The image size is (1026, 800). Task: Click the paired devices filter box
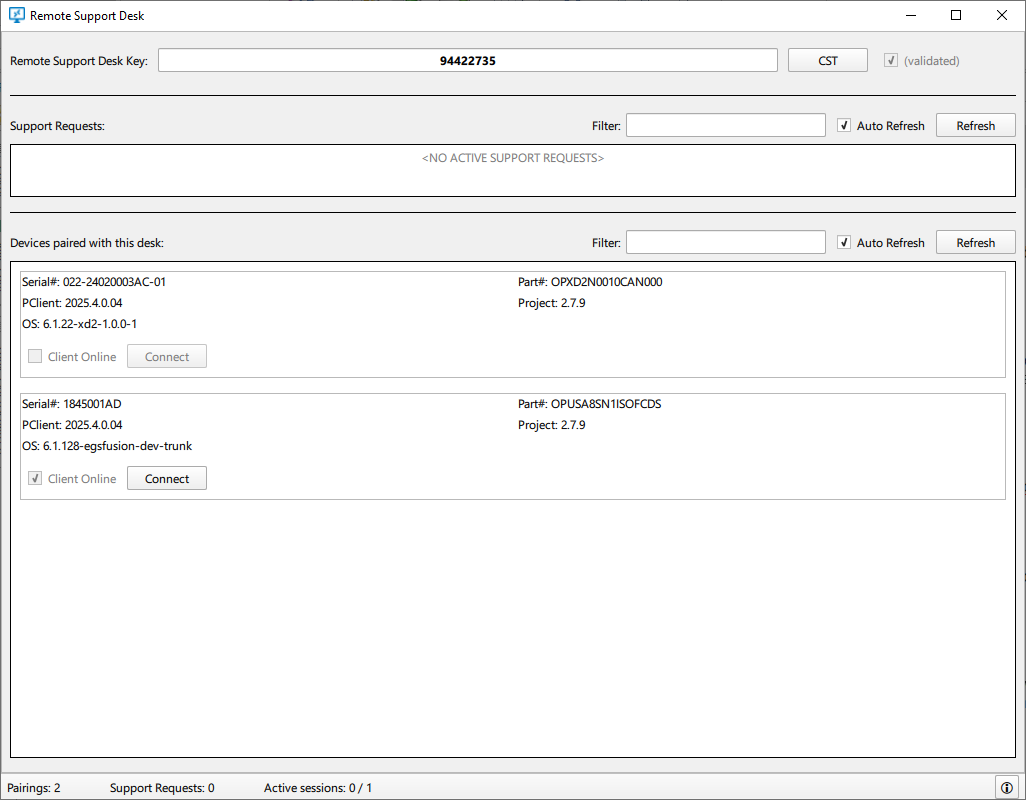pyautogui.click(x=725, y=243)
